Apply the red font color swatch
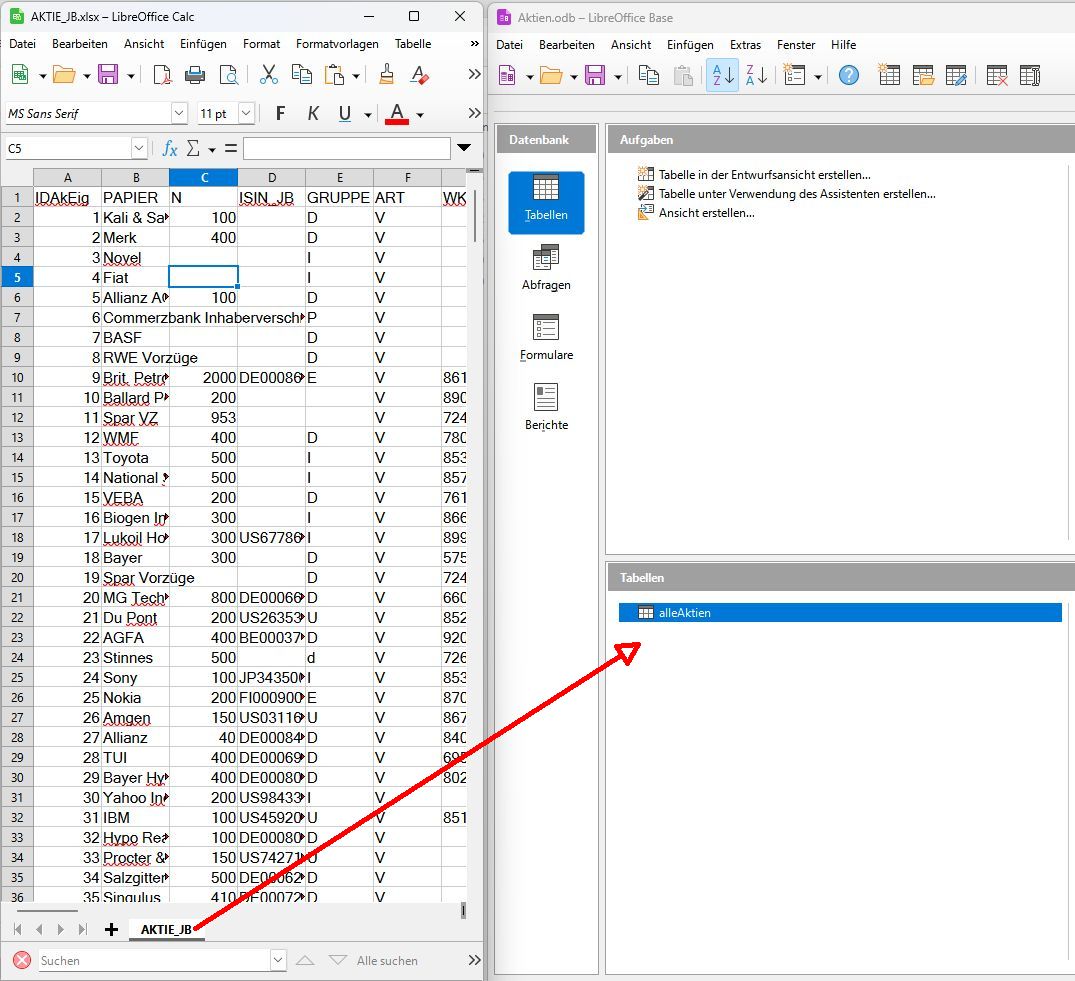Image resolution: width=1075 pixels, height=981 pixels. (x=397, y=114)
